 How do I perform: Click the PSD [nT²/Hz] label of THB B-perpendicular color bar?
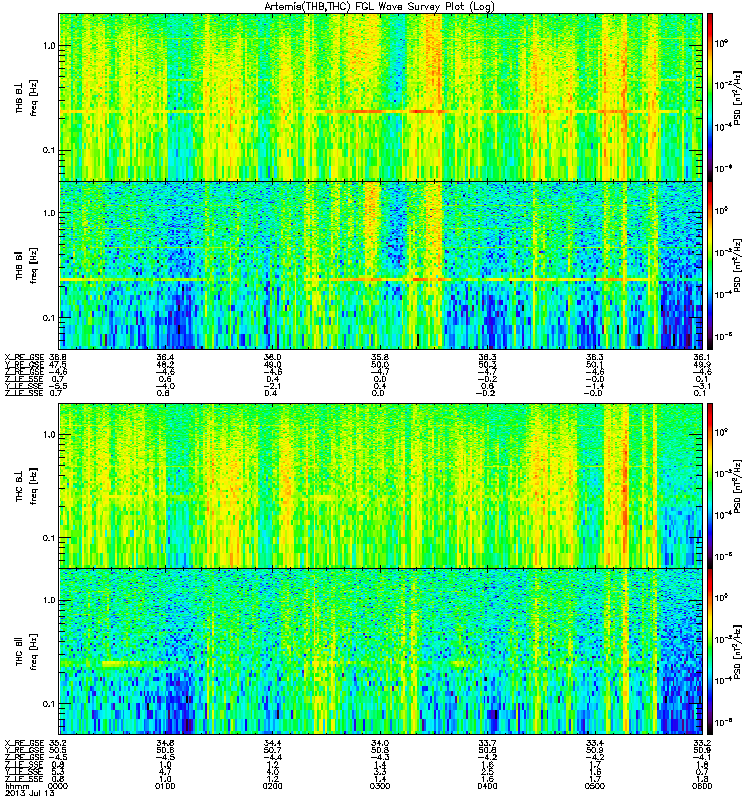[x=736, y=97]
